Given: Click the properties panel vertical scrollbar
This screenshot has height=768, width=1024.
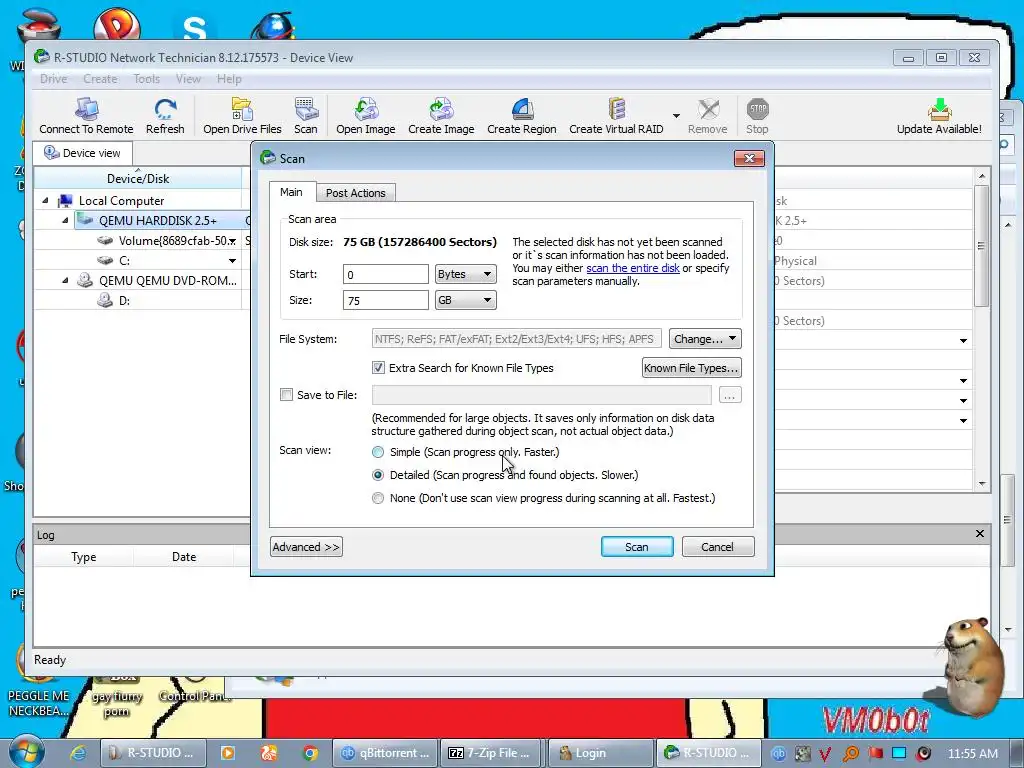Looking at the screenshot, I should point(982,245).
